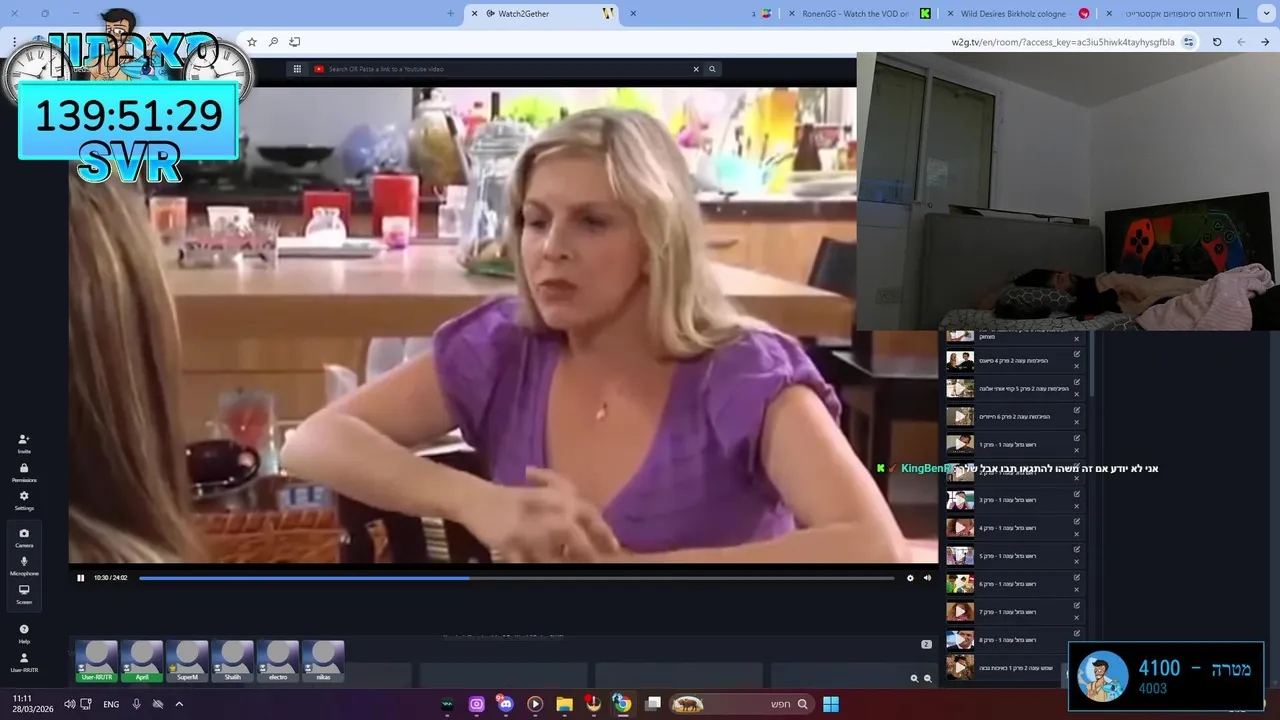Toggle Screen sharing in the sidebar
Viewport: 1280px width, 720px height.
pos(24,594)
